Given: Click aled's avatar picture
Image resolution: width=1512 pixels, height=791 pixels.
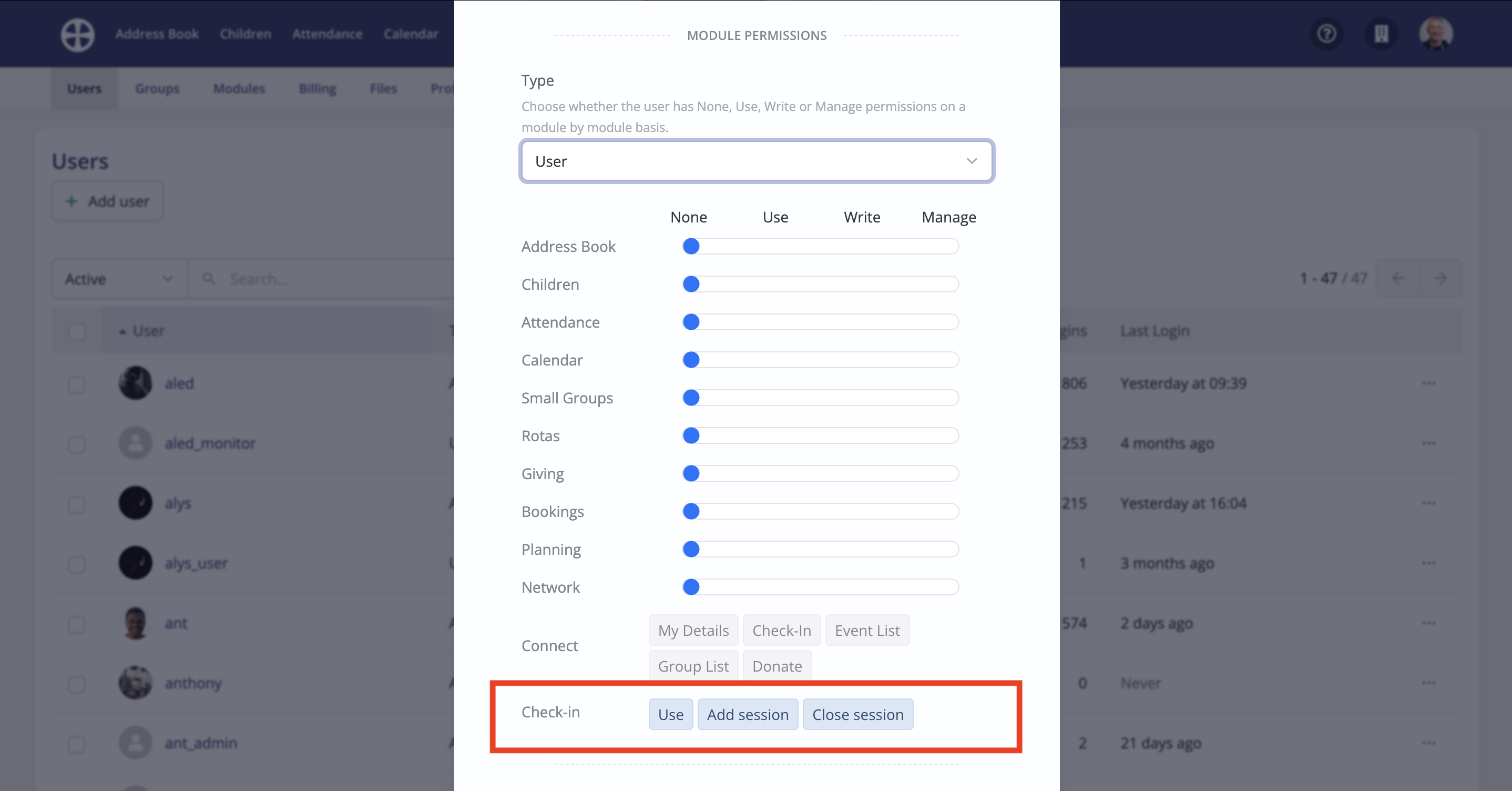Looking at the screenshot, I should coord(136,383).
